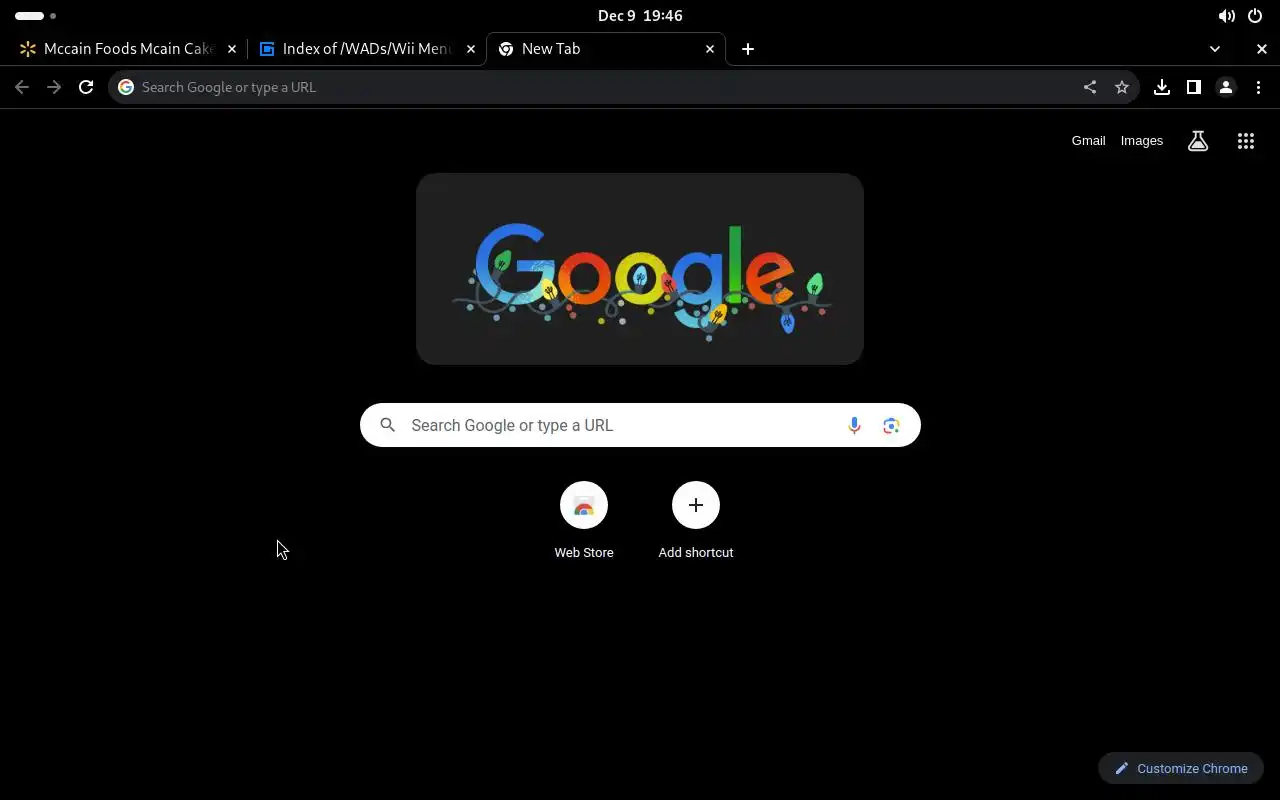Click the center Google search box

640,425
